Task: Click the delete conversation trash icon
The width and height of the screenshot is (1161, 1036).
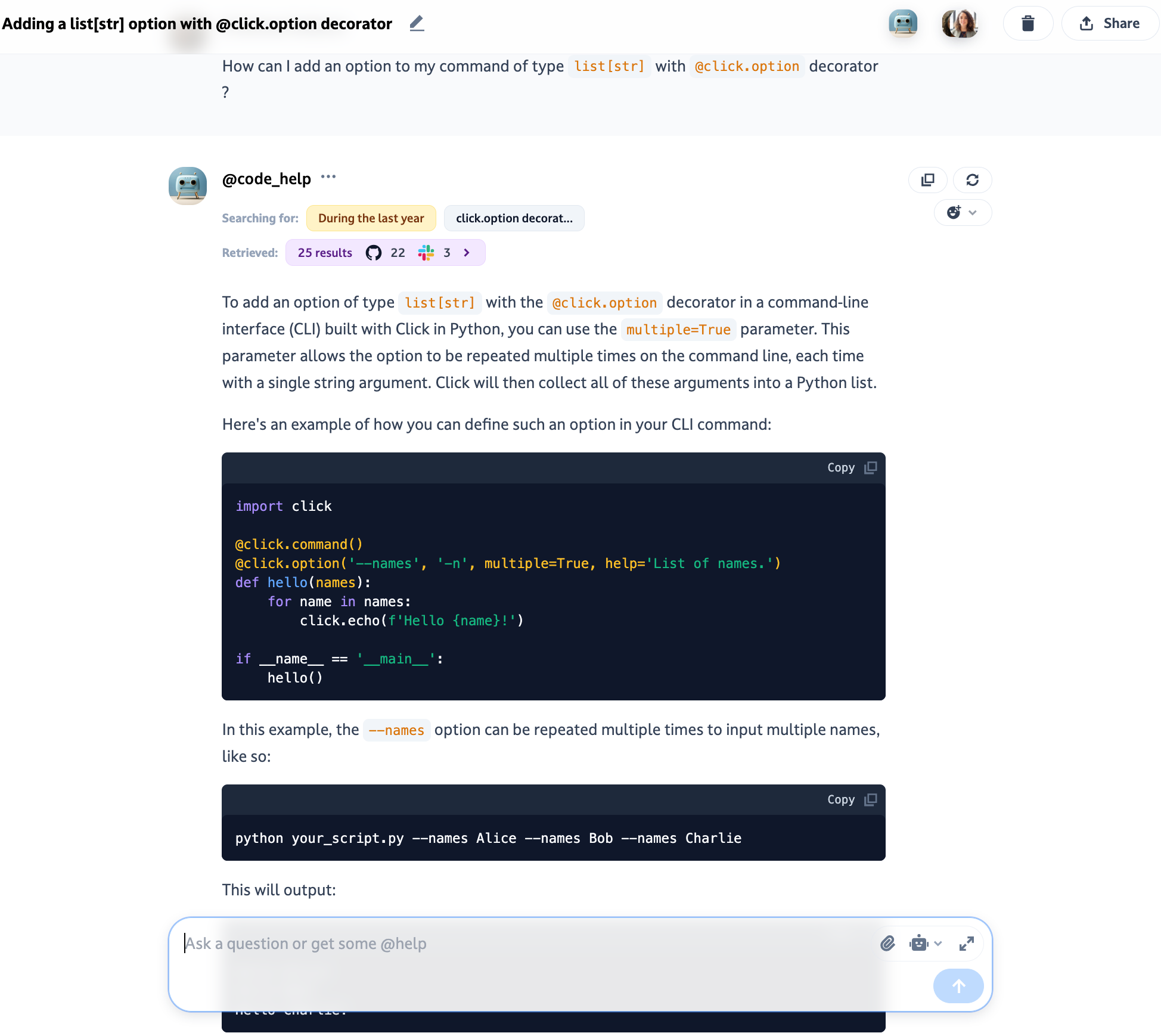Action: (1028, 22)
